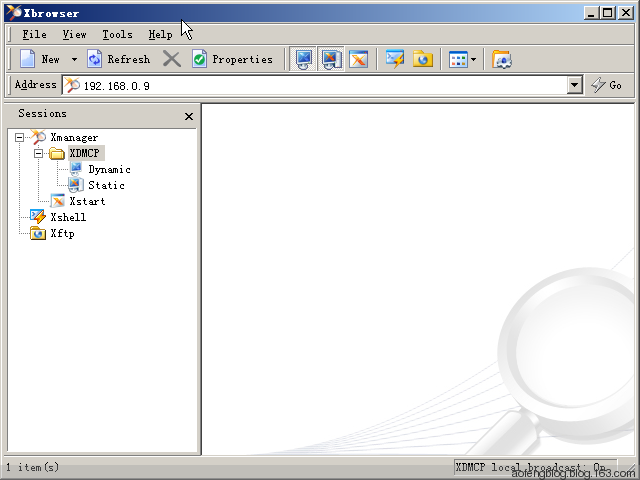Click the 1 item(s) status text
The image size is (640, 480).
pyautogui.click(x=33, y=467)
